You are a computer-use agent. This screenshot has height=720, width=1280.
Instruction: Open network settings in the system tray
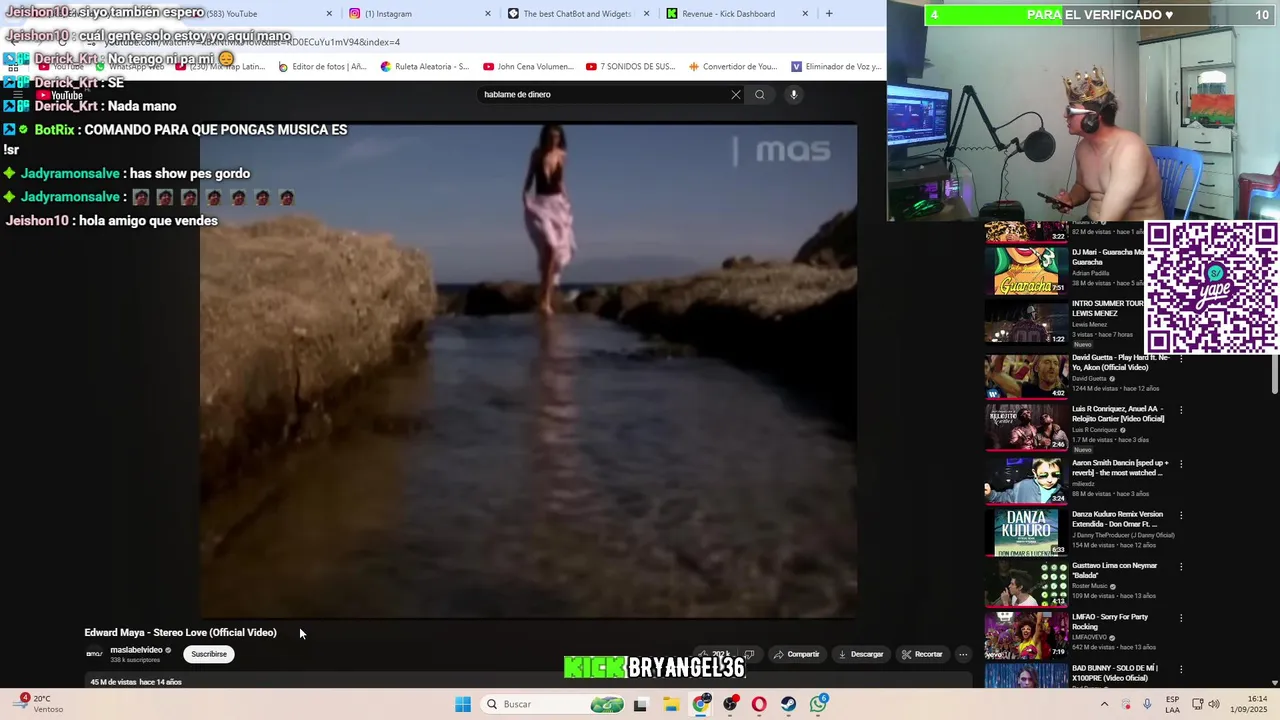(x=1197, y=704)
